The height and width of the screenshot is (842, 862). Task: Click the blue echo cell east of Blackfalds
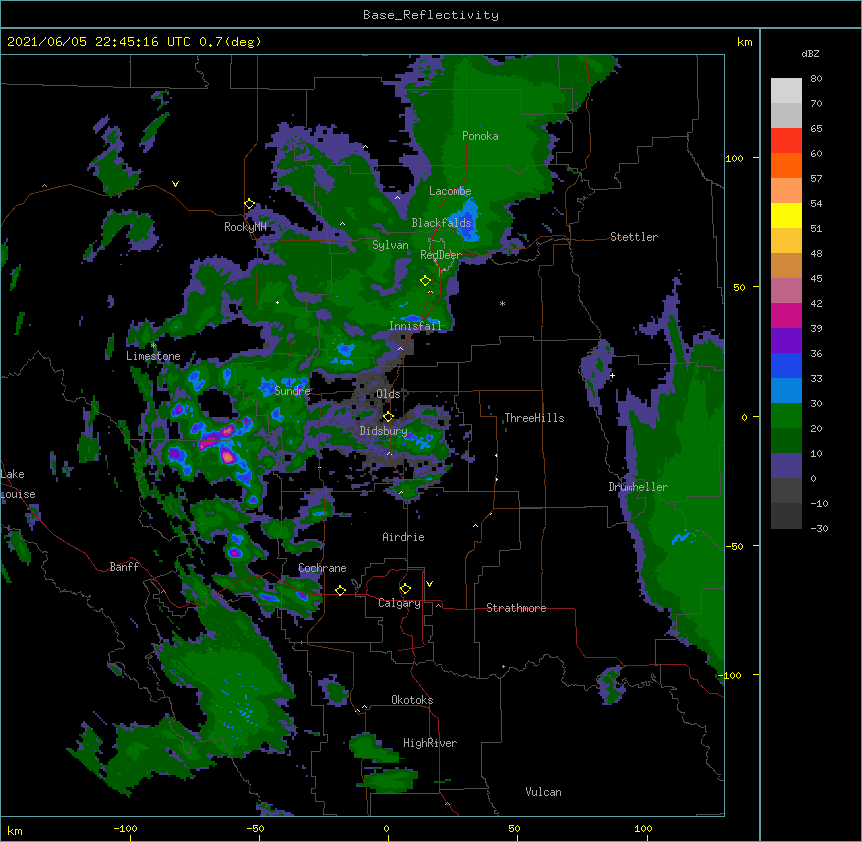click(467, 221)
